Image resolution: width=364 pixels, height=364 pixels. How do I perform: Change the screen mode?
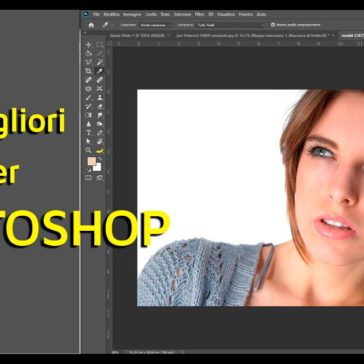click(x=100, y=178)
